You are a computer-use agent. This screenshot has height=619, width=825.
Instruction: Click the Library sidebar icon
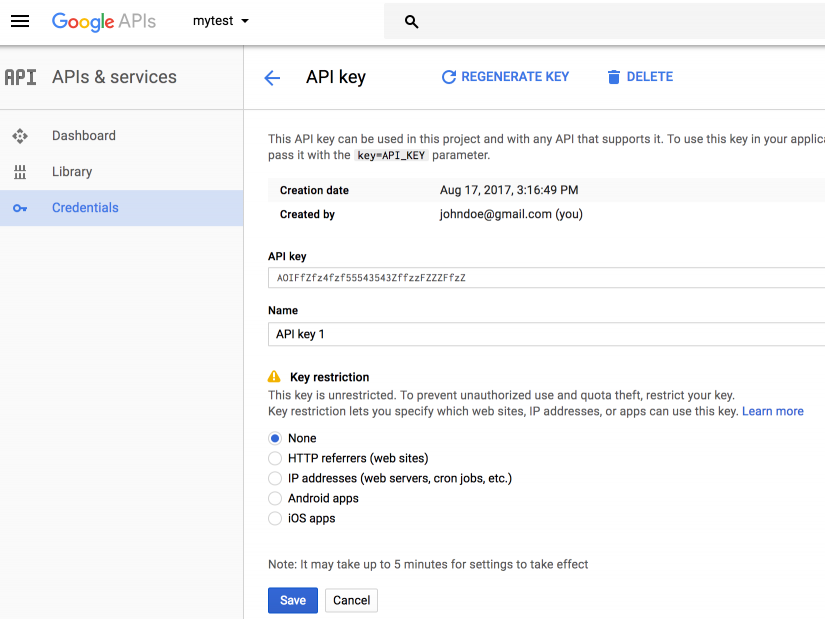pyautogui.click(x=20, y=172)
